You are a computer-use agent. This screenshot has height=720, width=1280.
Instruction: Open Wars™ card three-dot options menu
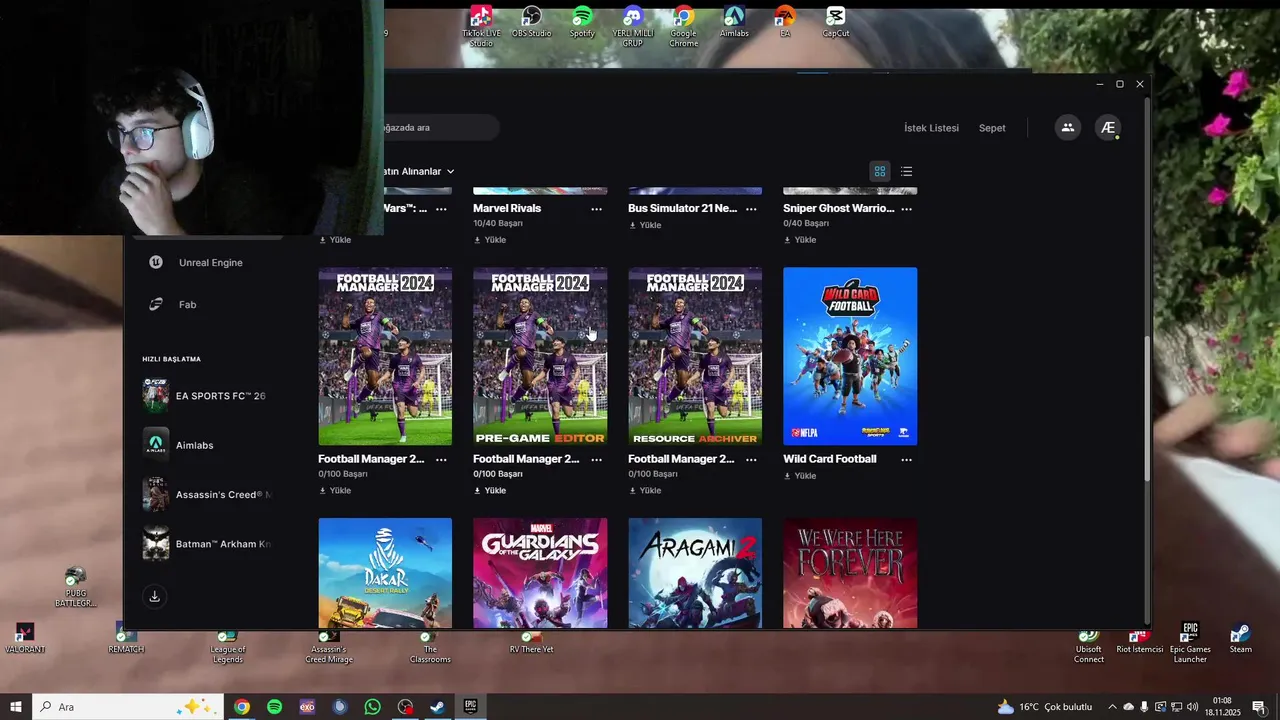[441, 209]
